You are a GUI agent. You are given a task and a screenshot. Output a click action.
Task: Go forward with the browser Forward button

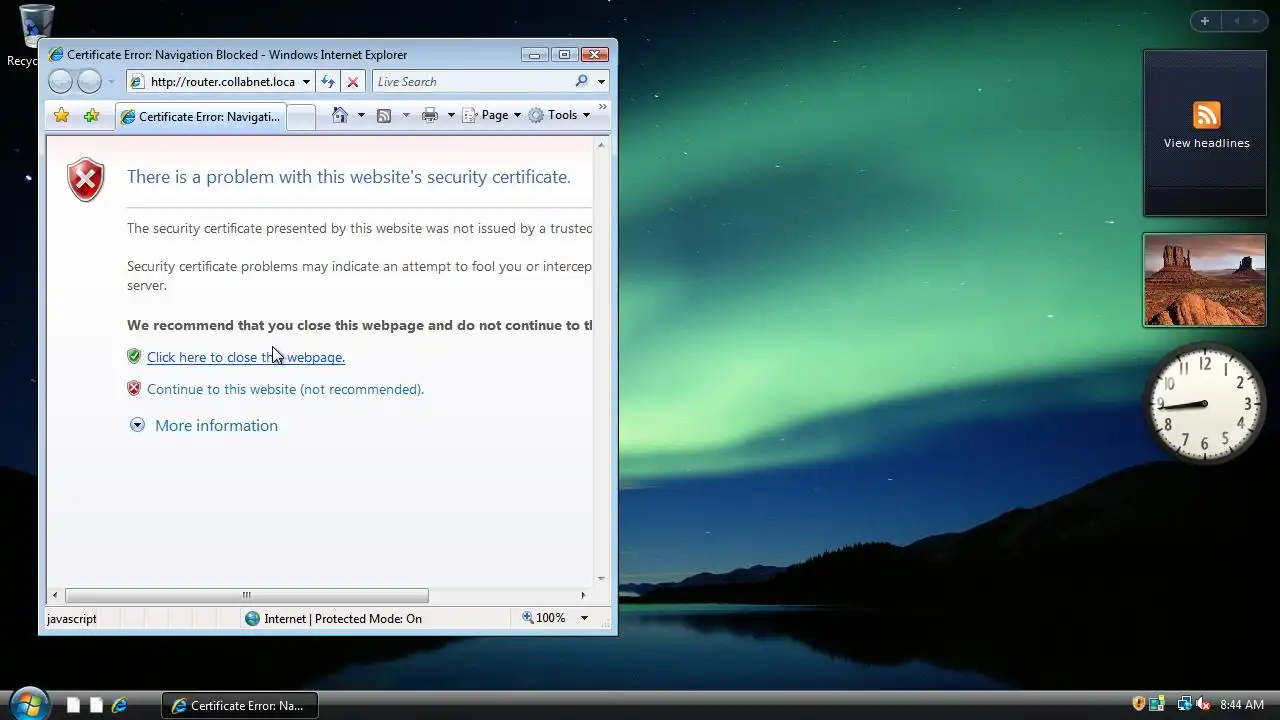(89, 82)
